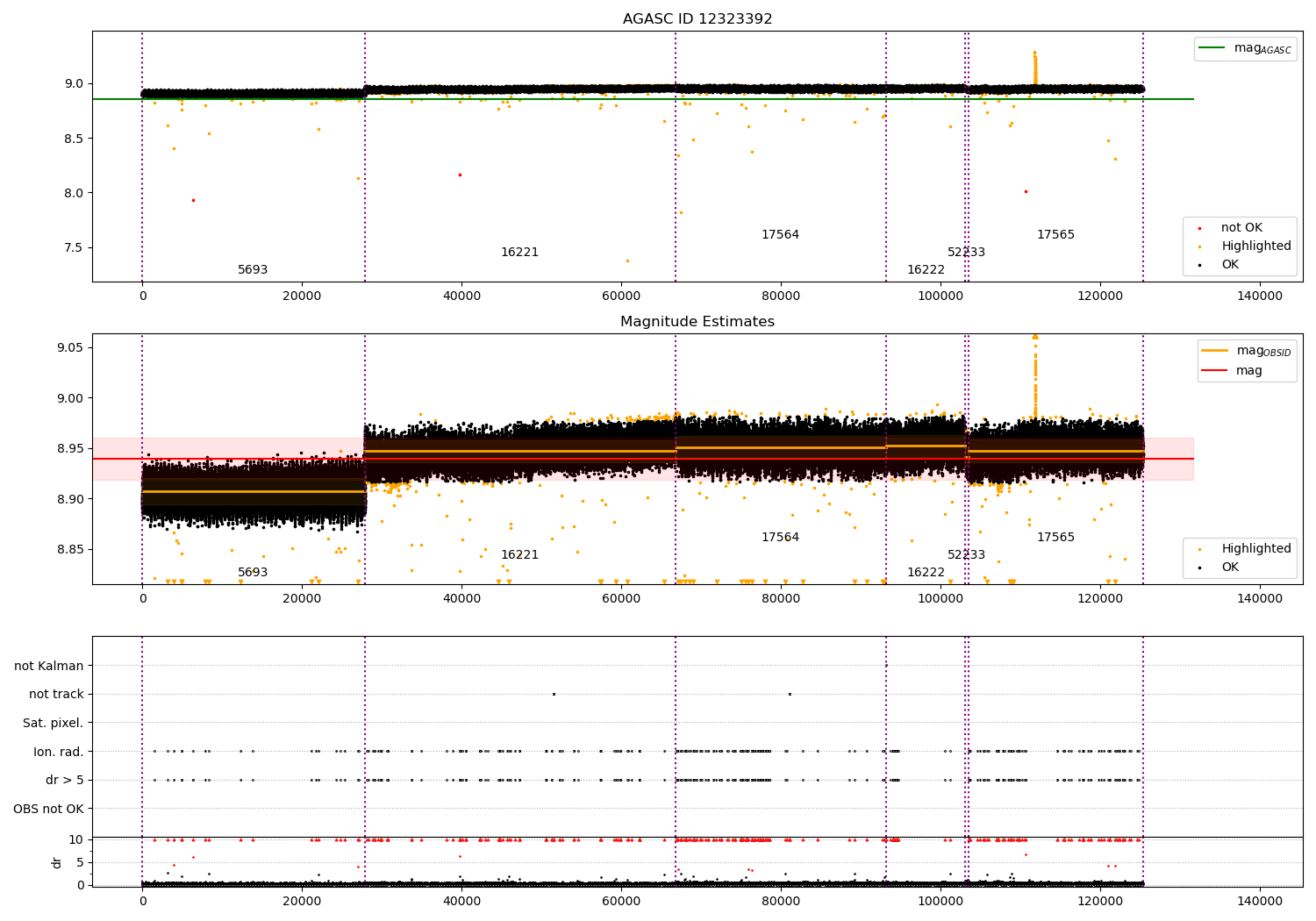The image size is (1316, 921).
Task: Click x-tick 140000 under the top plot
Action: 1260,296
